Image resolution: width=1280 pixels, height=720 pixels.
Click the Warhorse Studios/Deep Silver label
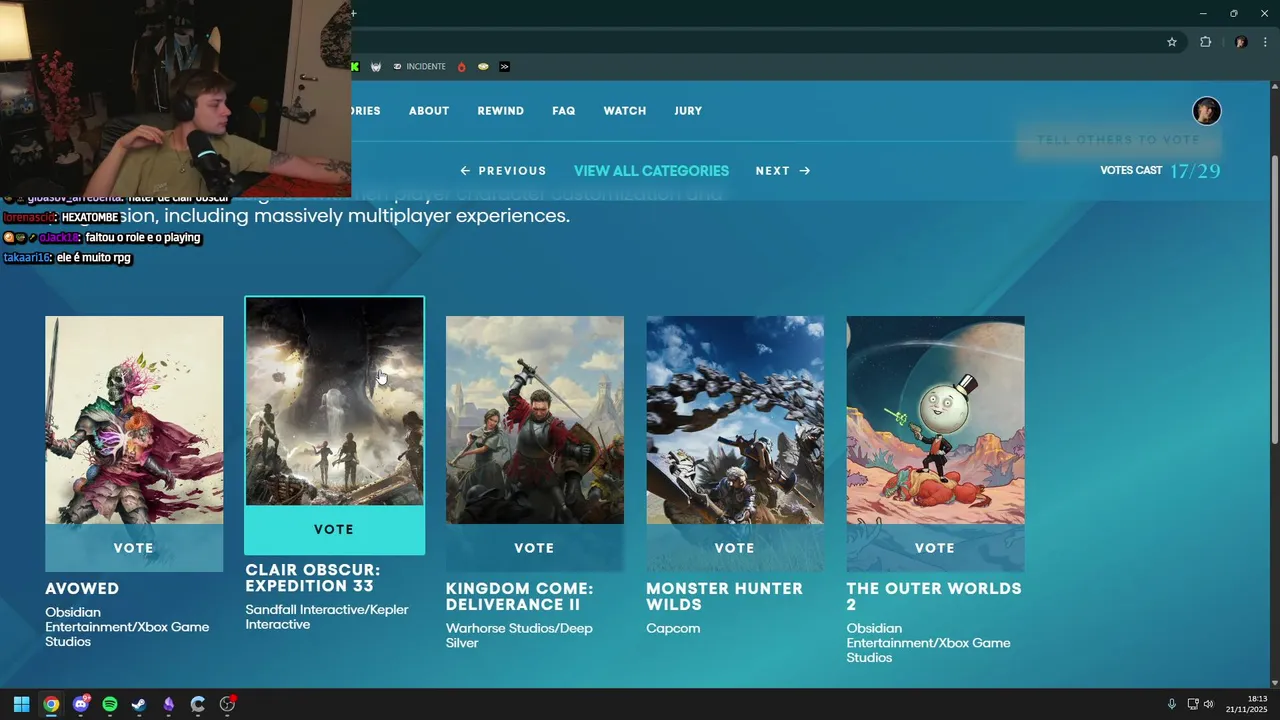tap(519, 636)
